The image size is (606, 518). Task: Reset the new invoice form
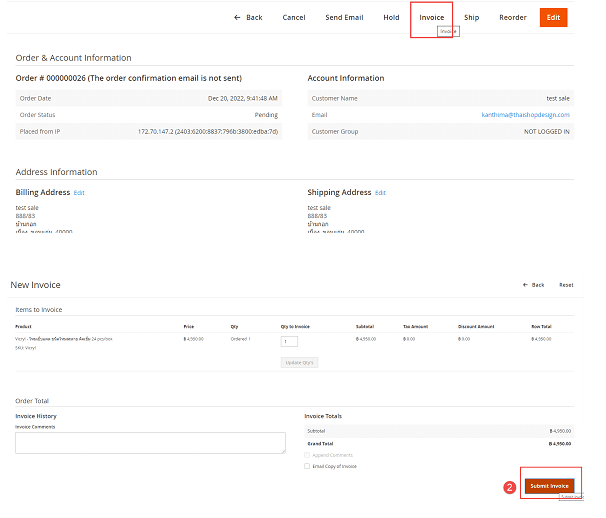566,285
